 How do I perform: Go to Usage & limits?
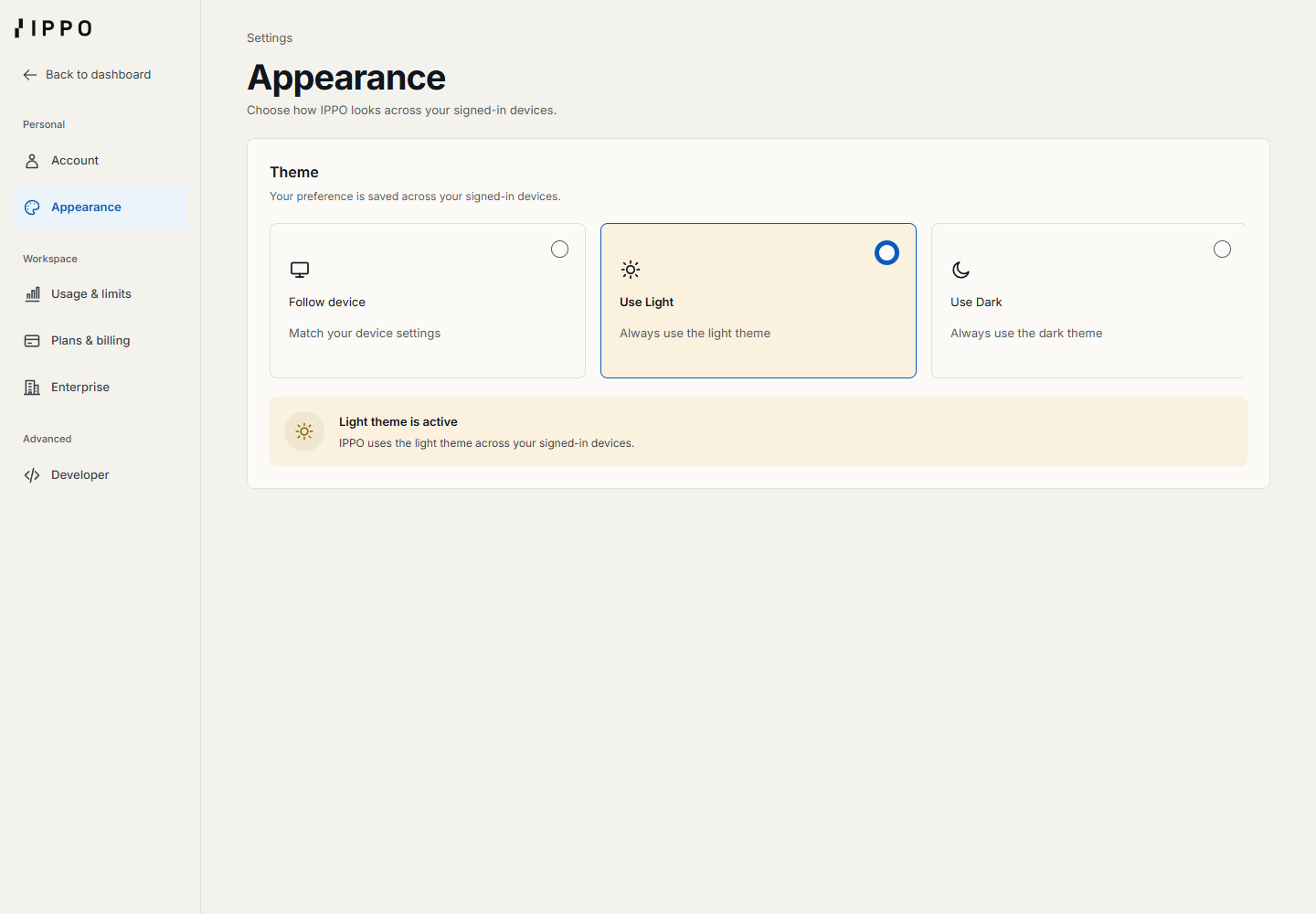click(x=101, y=294)
